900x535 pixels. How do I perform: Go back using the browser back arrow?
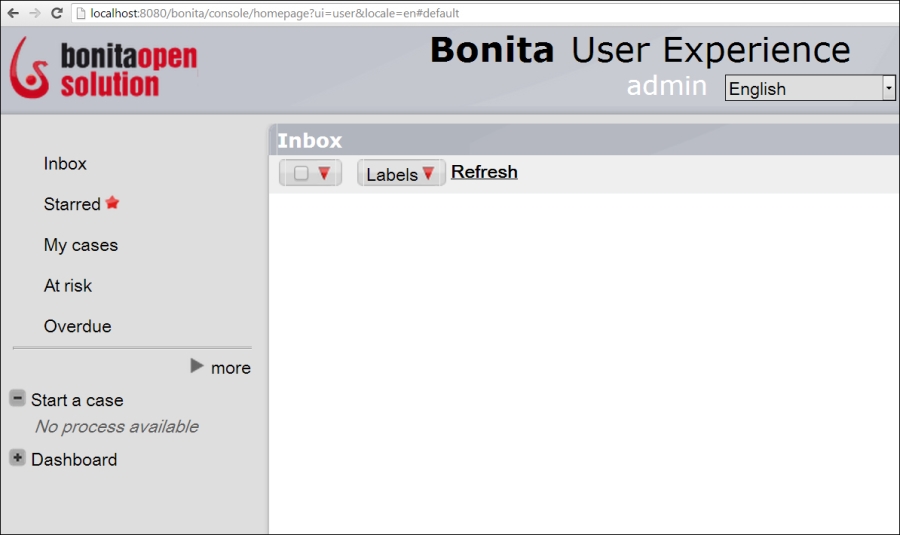coord(13,13)
